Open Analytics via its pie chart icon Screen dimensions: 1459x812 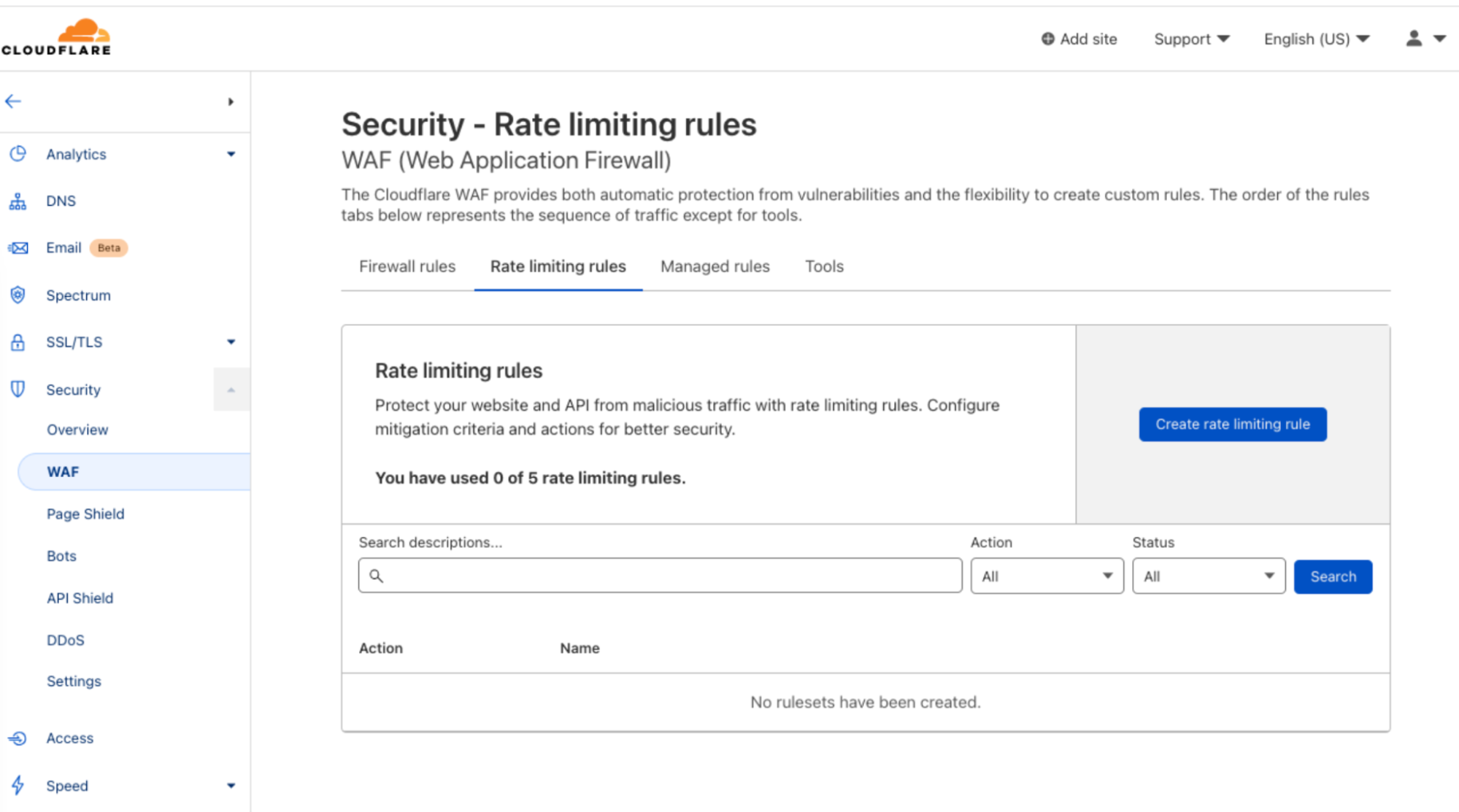coord(18,154)
